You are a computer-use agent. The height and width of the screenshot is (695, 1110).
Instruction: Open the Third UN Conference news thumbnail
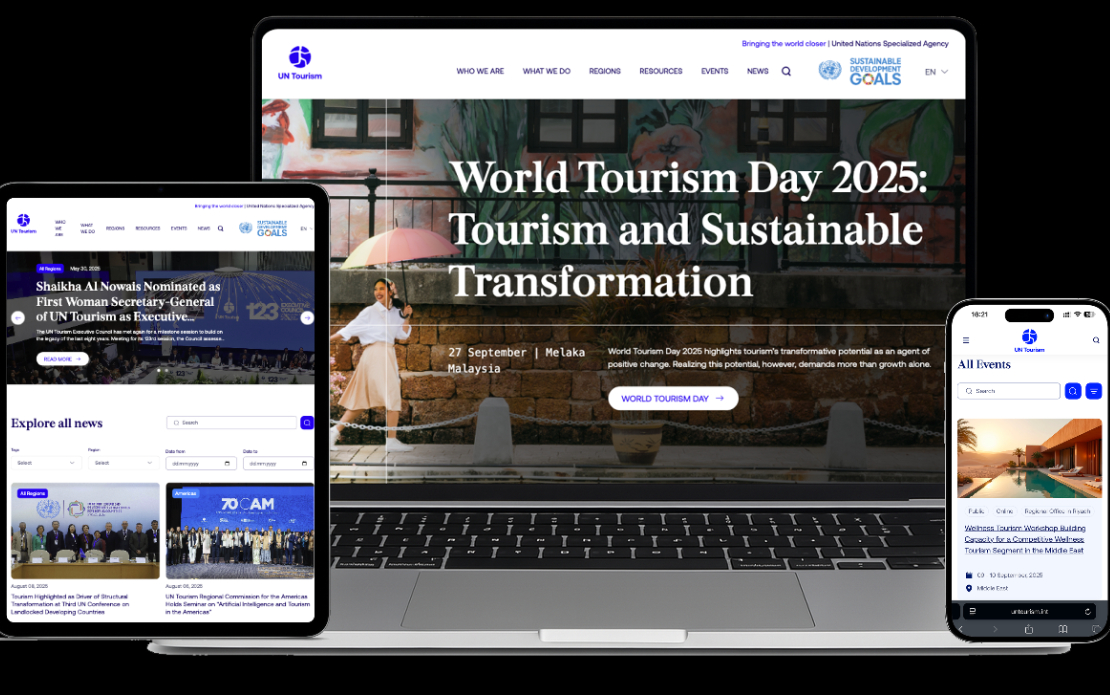click(85, 531)
